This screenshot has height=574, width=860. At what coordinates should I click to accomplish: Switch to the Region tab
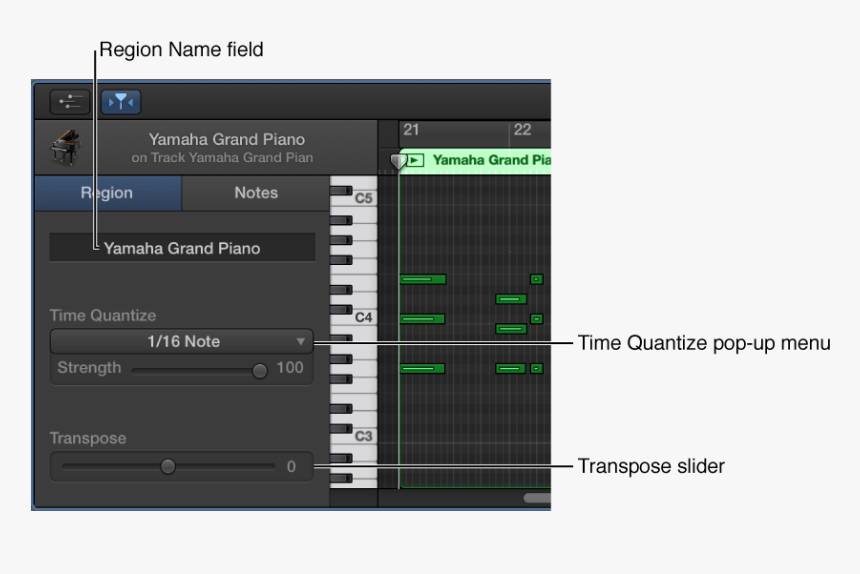tap(108, 193)
